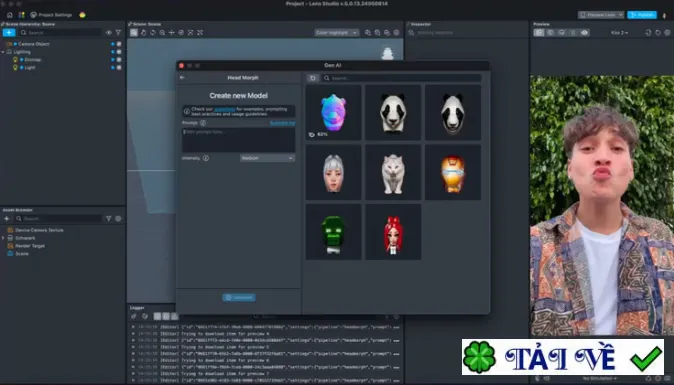The height and width of the screenshot is (385, 674).
Task: Open the Intensity Medium dropdown
Action: [x=267, y=158]
